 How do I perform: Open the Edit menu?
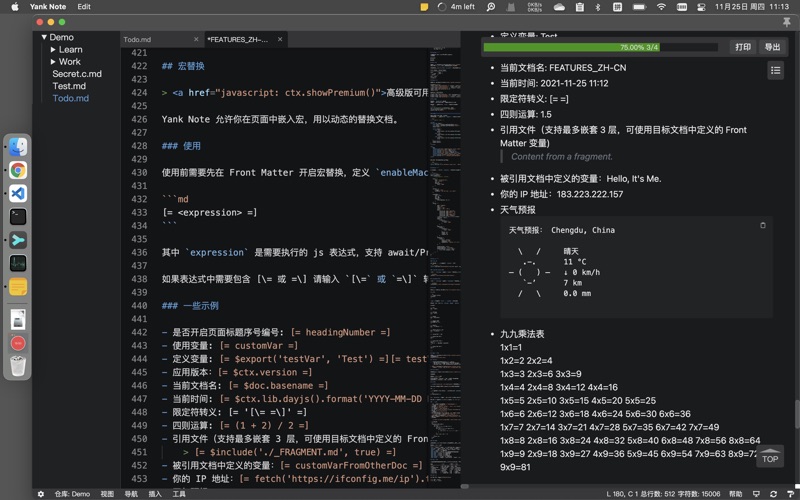(x=84, y=7)
